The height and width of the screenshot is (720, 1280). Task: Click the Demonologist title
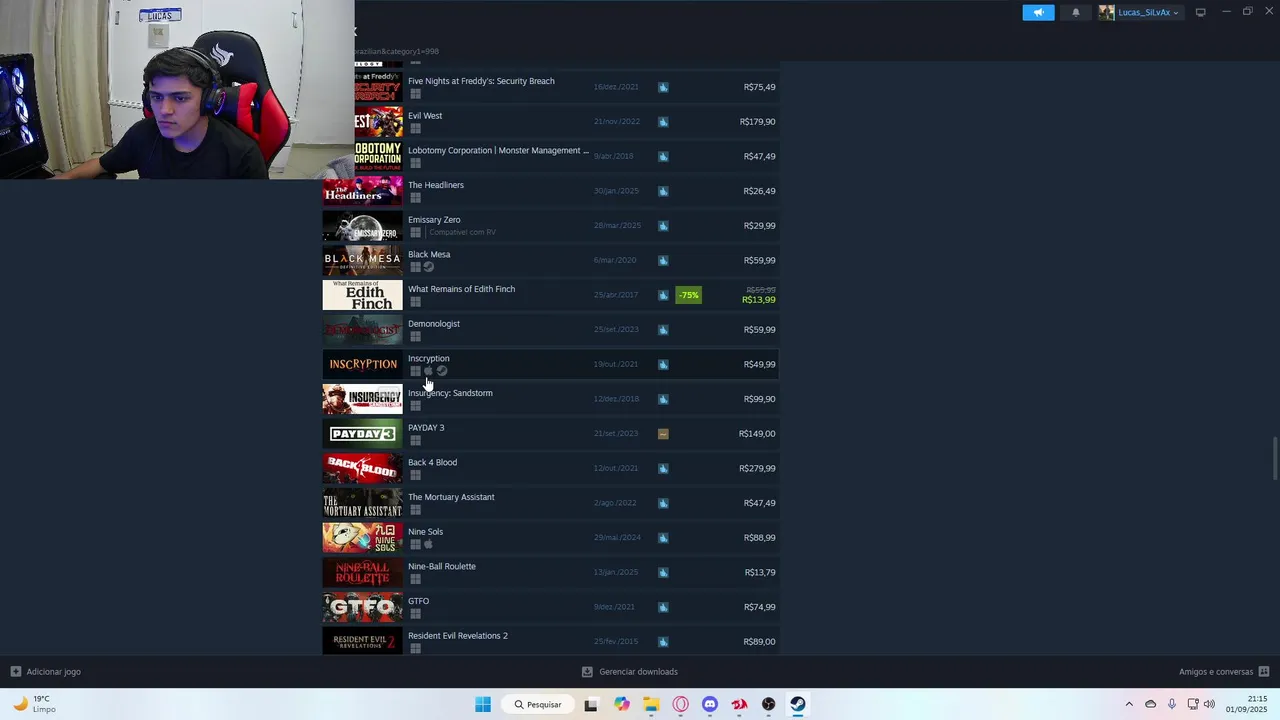pyautogui.click(x=434, y=324)
